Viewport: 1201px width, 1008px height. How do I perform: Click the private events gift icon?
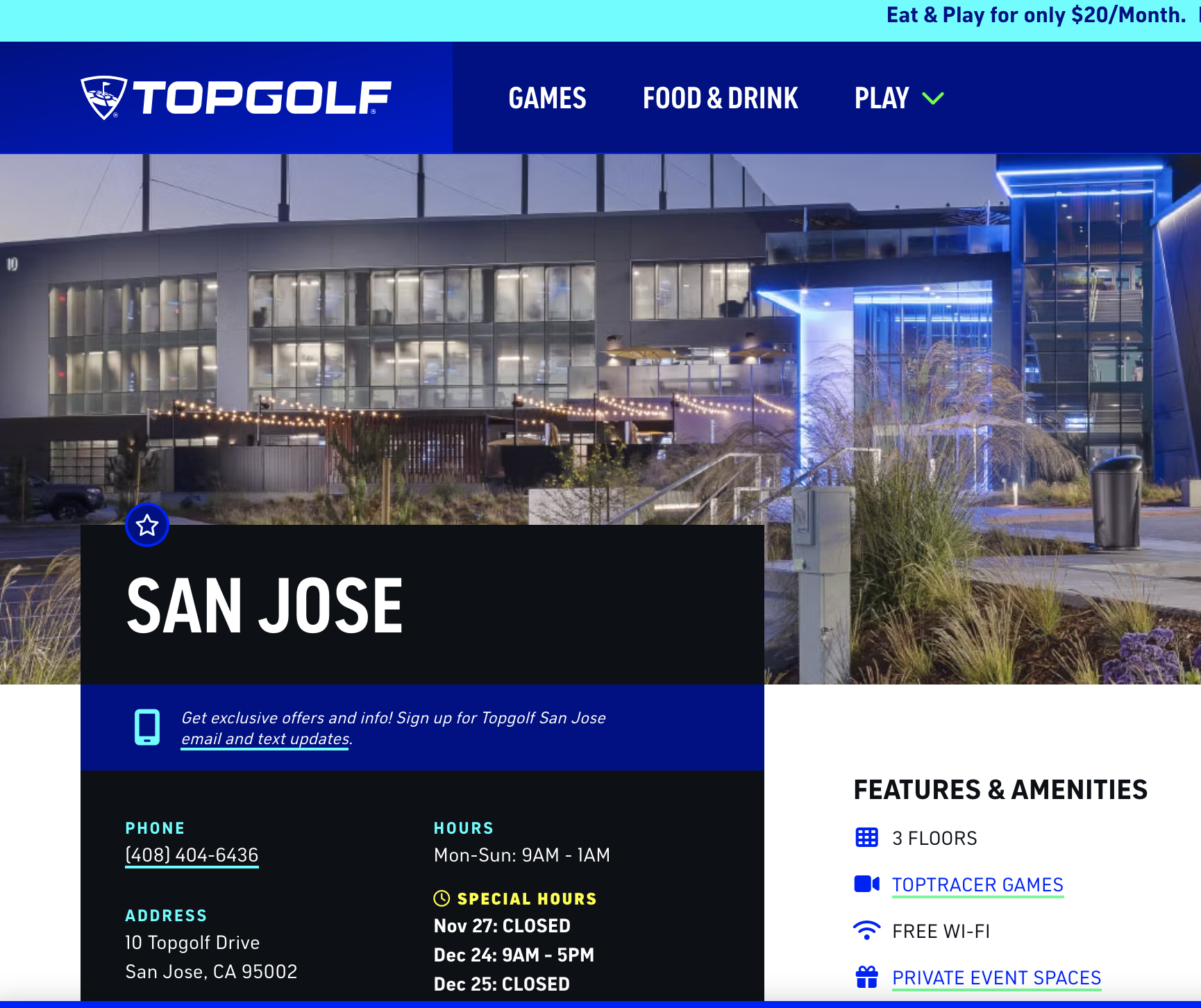click(x=866, y=977)
